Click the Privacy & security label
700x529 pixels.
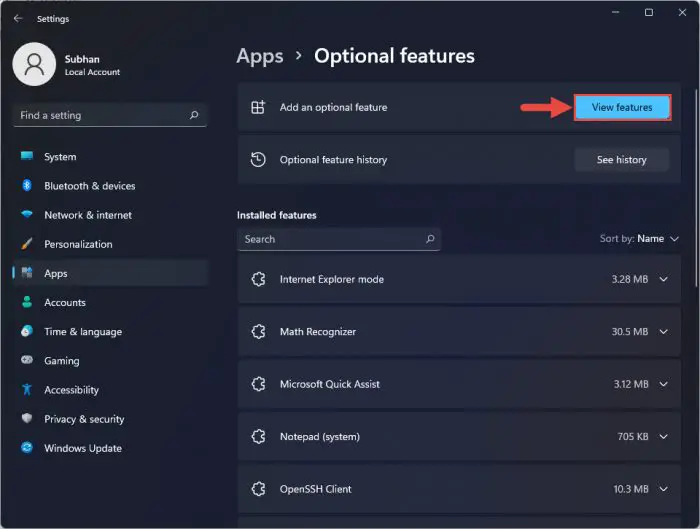[84, 419]
